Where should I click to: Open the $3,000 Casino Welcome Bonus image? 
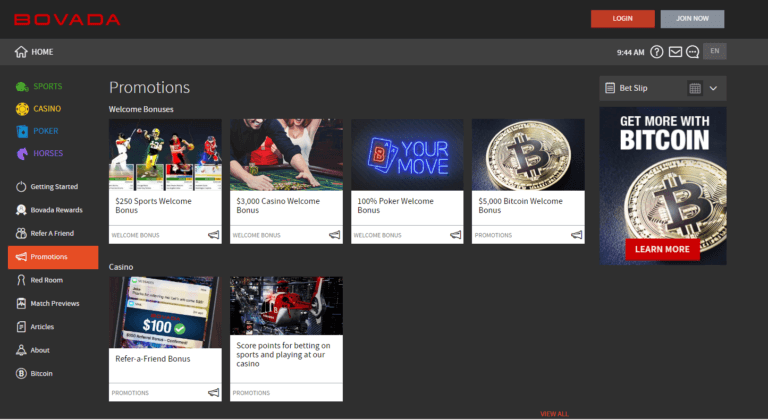[286, 154]
